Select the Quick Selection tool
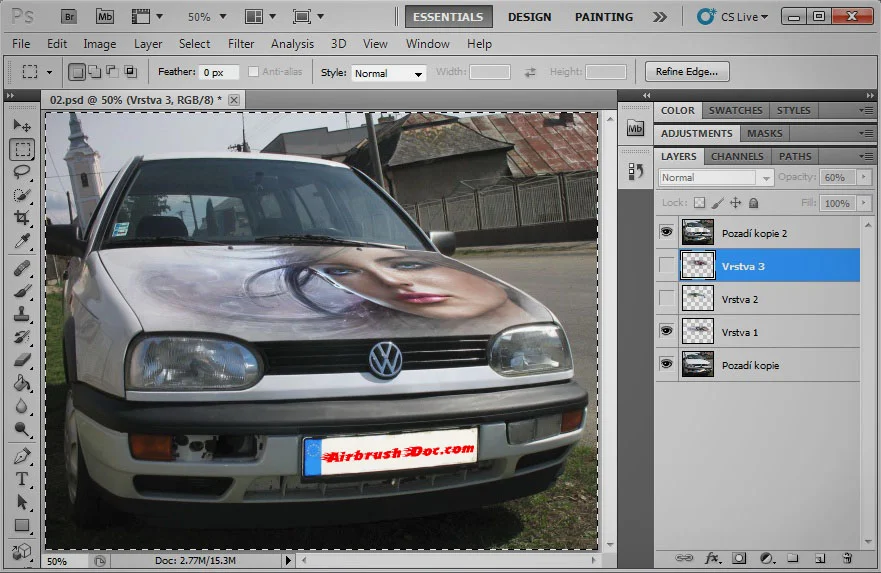The image size is (881, 573). pyautogui.click(x=22, y=195)
